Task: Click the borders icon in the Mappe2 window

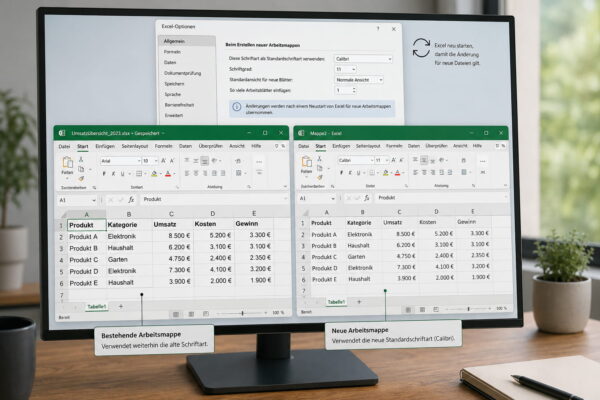Action: coord(372,173)
